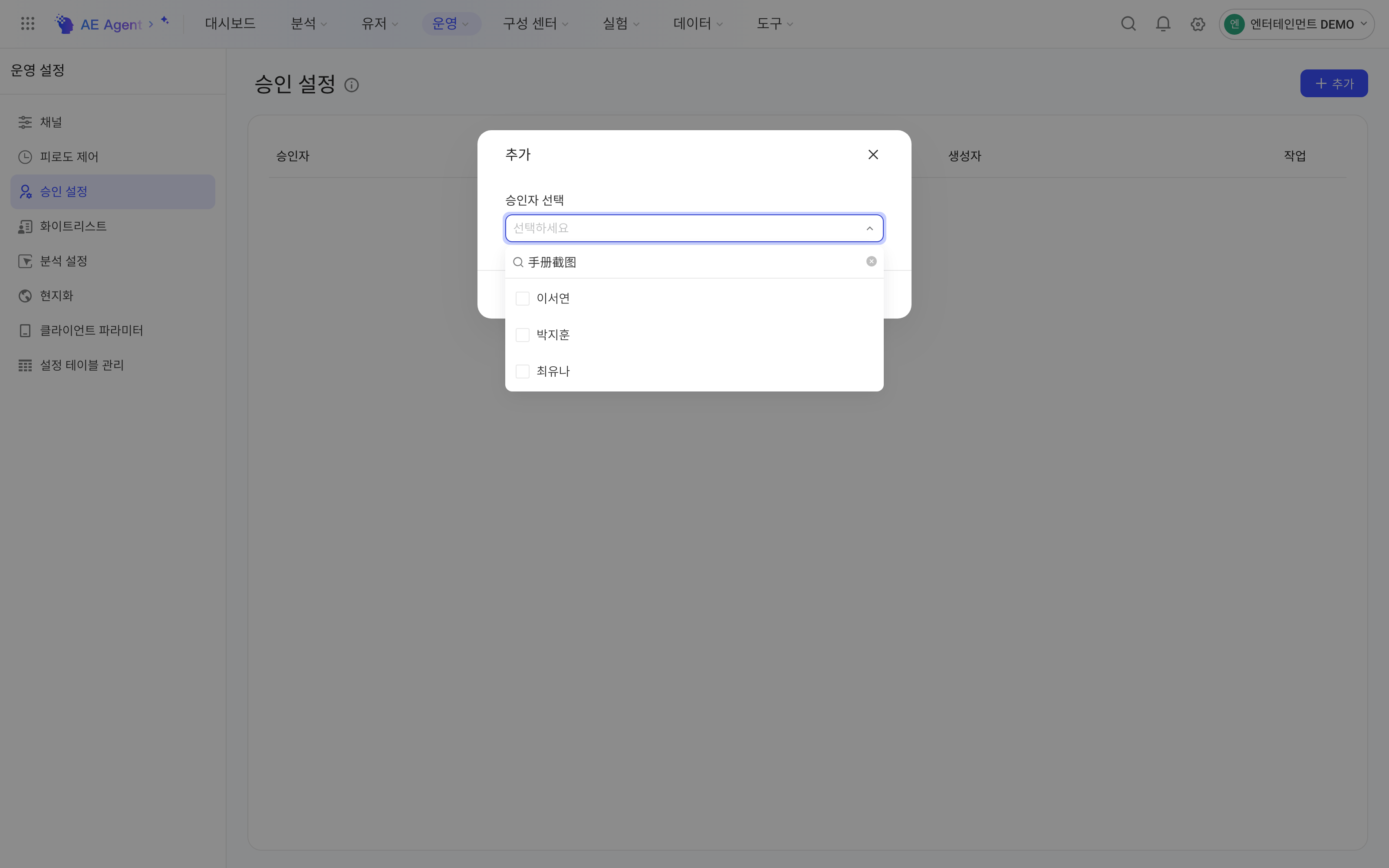Open the app grid launcher icon
Screen dimensions: 1389x868
tap(27, 23)
